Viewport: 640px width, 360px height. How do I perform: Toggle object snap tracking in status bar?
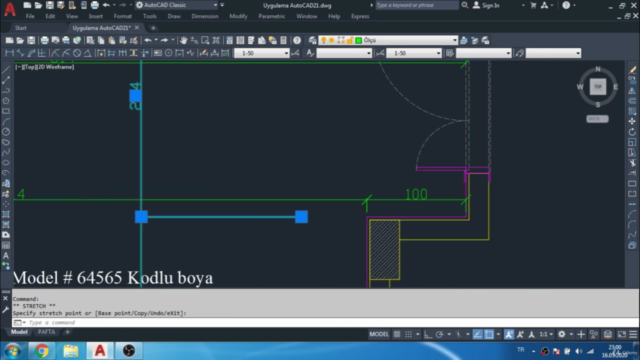click(478, 334)
